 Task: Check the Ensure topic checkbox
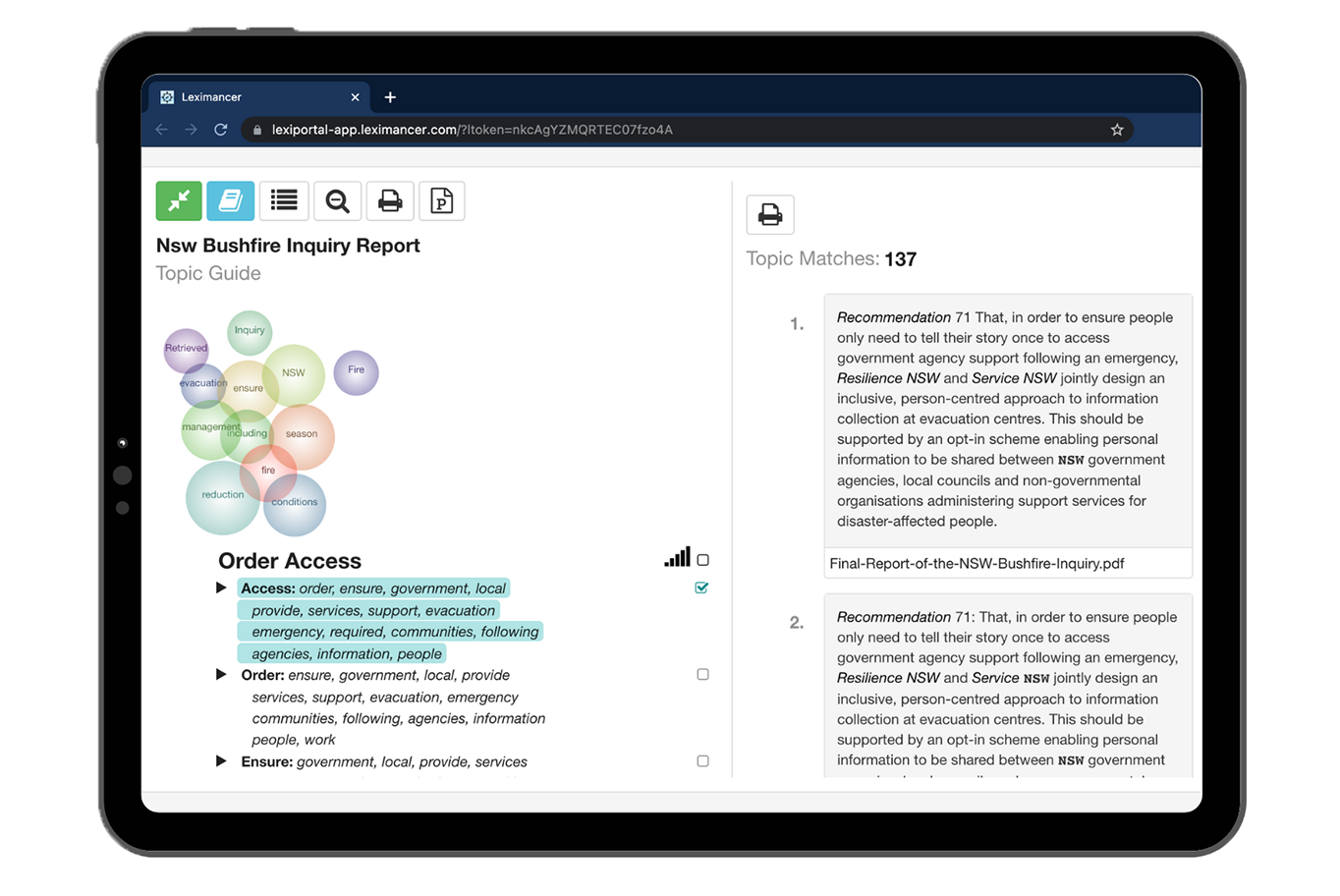click(702, 760)
